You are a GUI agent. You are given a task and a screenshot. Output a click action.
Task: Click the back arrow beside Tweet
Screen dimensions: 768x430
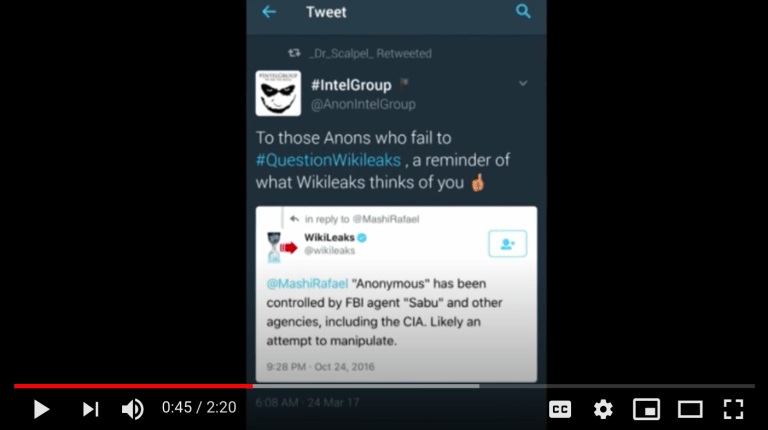269,12
